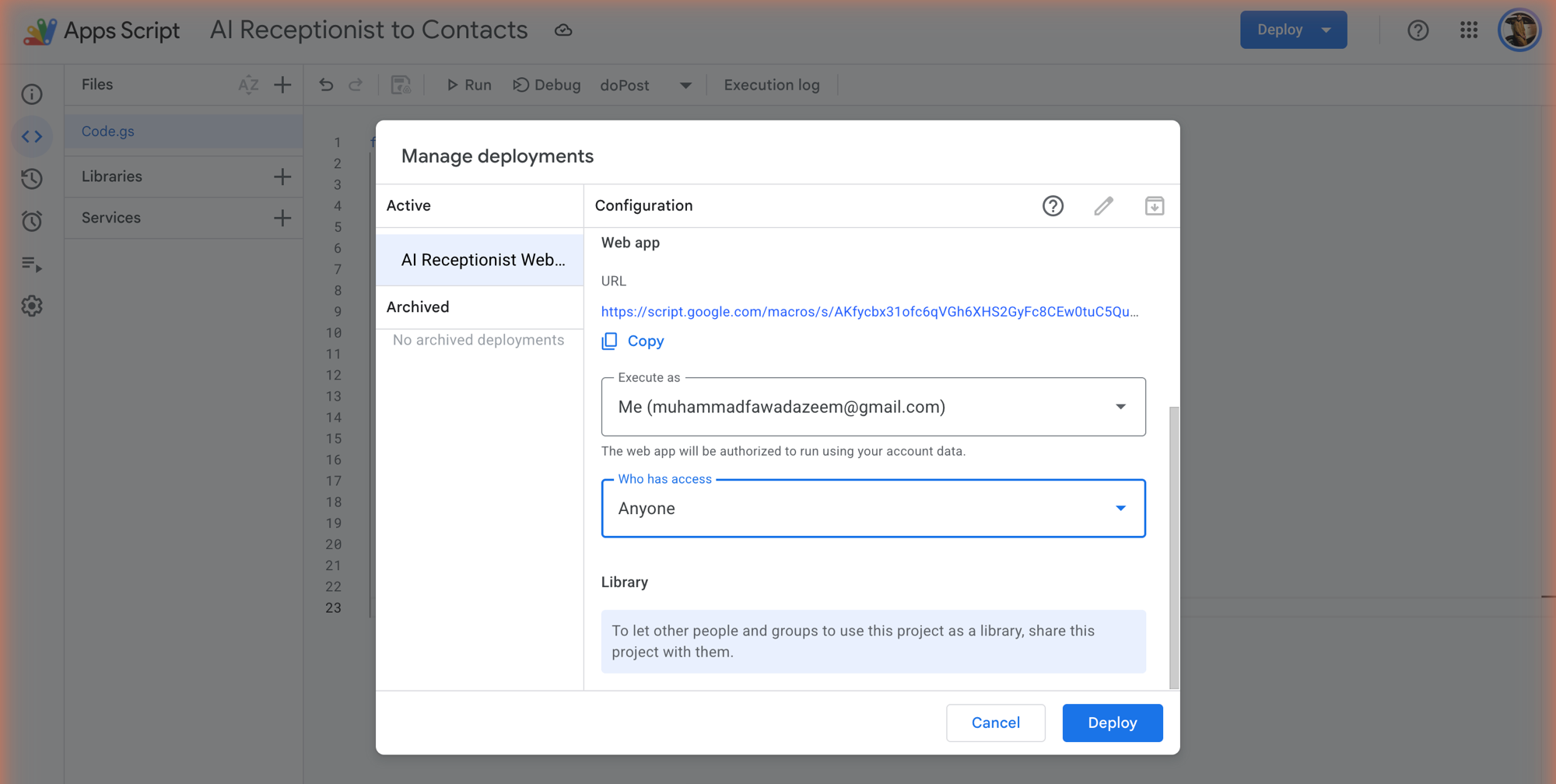
Task: Run the doPost function
Action: pyautogui.click(x=469, y=85)
